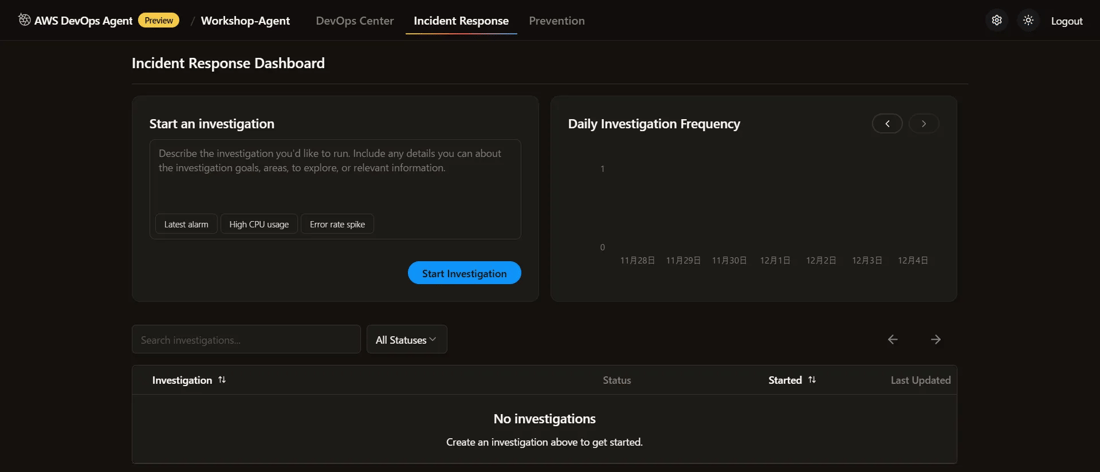Toggle light/dark theme with sun icon
1100x472 pixels.
[1028, 20]
